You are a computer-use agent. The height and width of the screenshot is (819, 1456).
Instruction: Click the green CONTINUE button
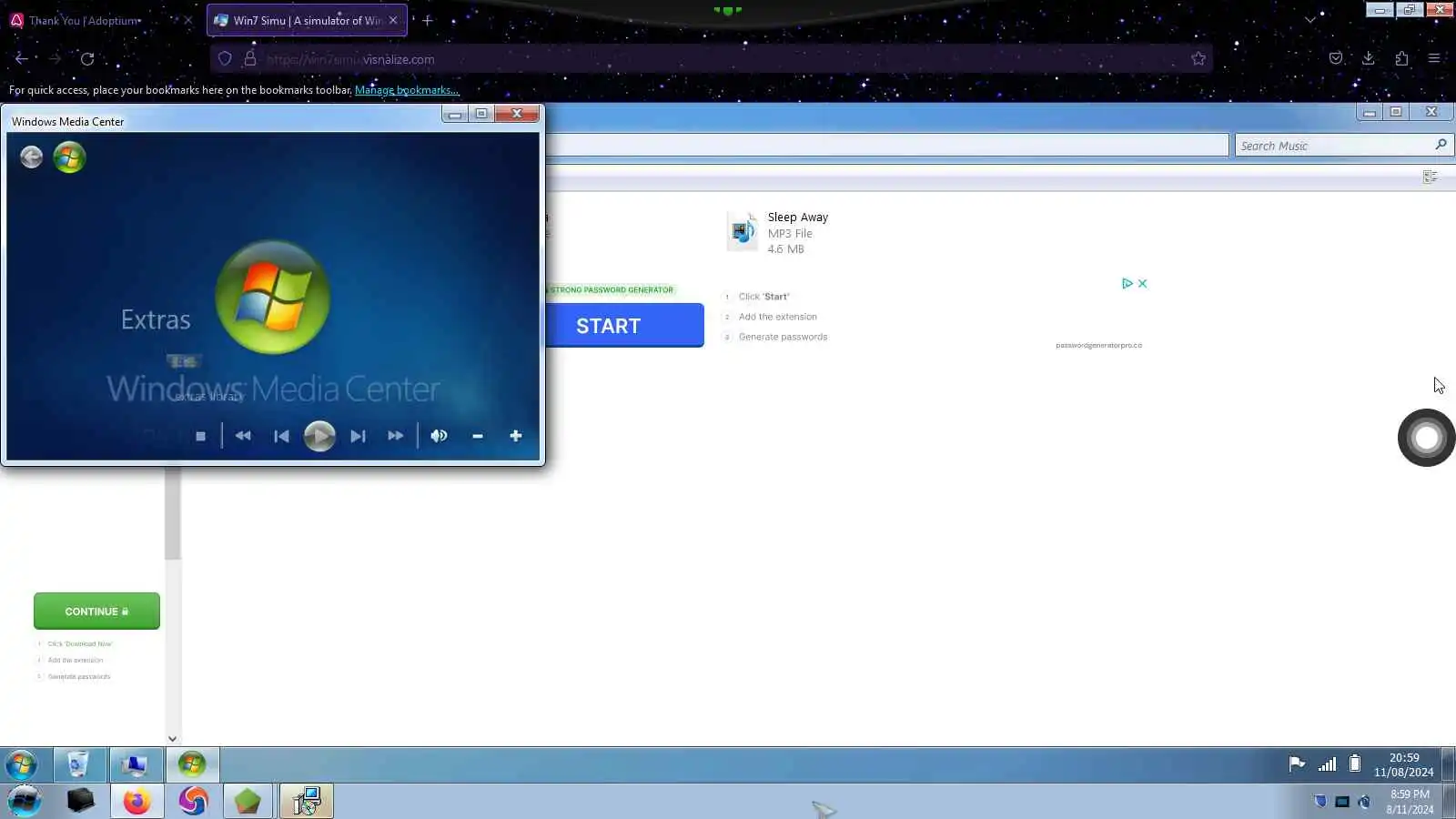coord(96,611)
